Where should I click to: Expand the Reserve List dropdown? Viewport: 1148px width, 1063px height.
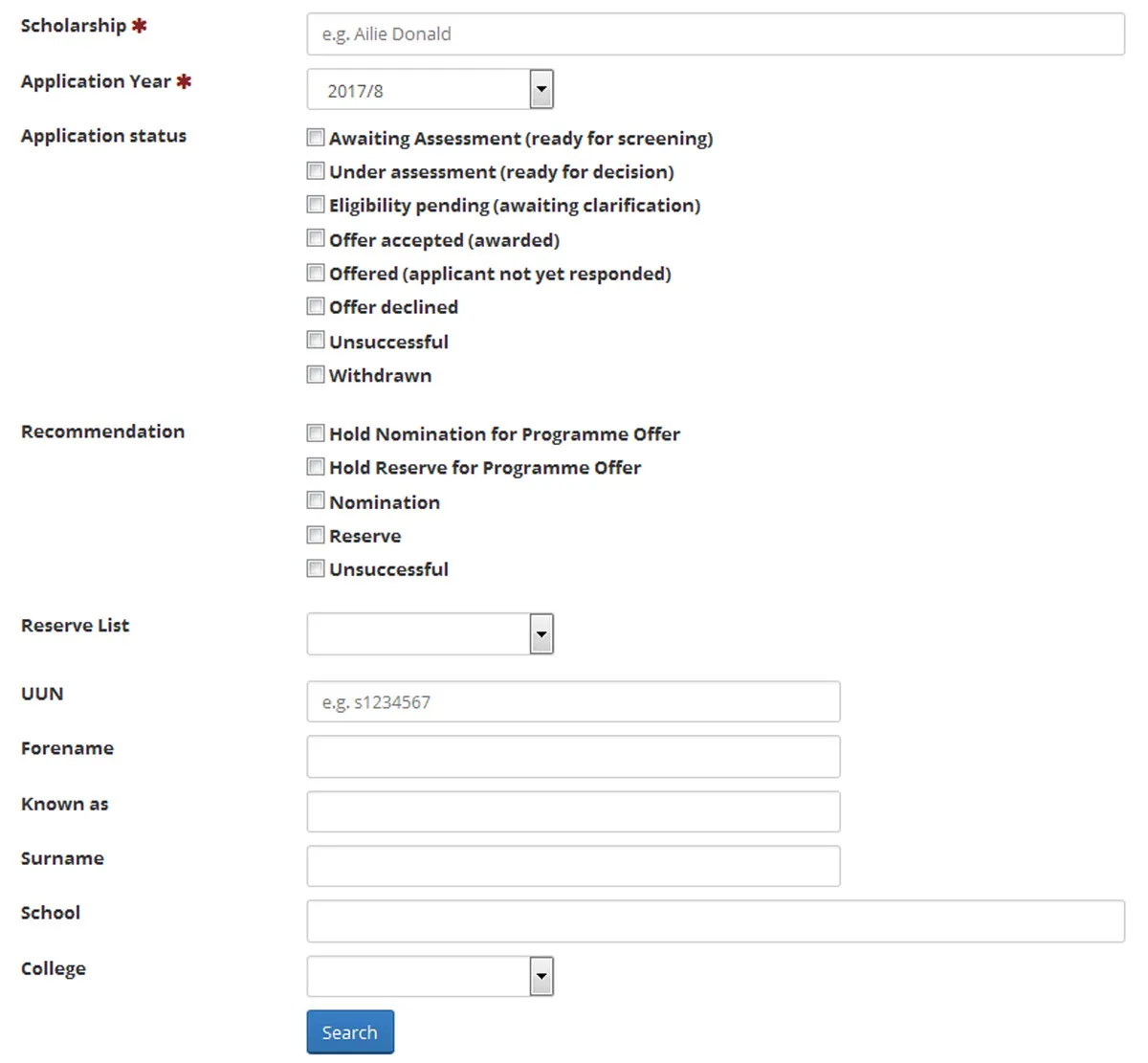[541, 632]
